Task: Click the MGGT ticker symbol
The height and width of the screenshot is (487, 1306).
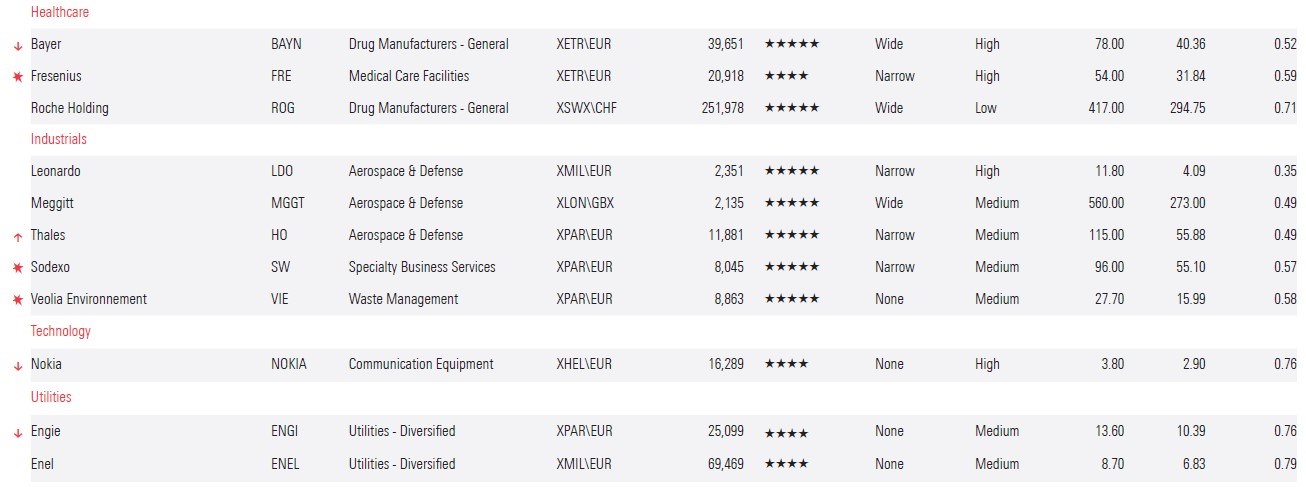Action: click(287, 203)
